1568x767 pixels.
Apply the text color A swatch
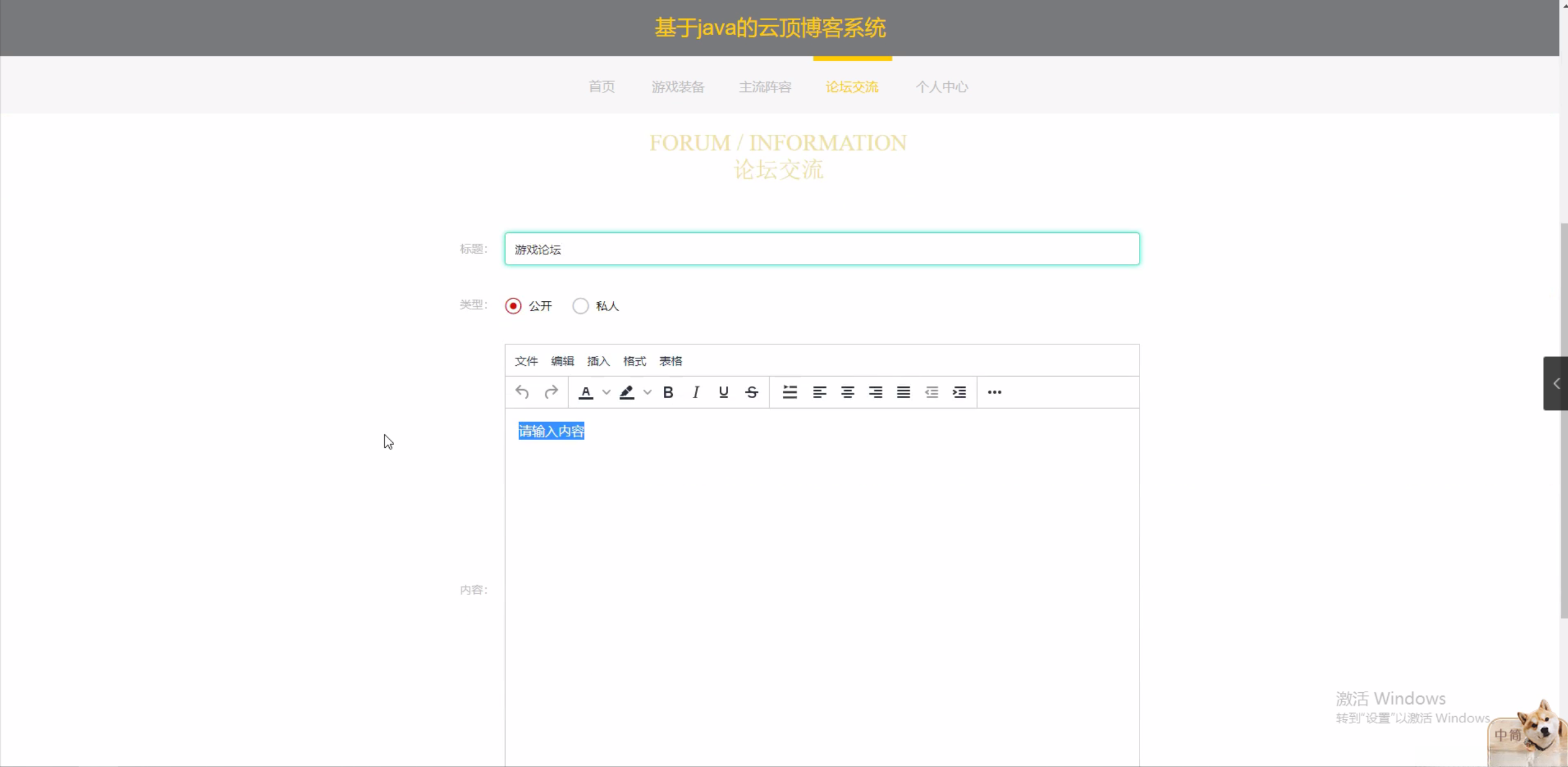click(586, 392)
